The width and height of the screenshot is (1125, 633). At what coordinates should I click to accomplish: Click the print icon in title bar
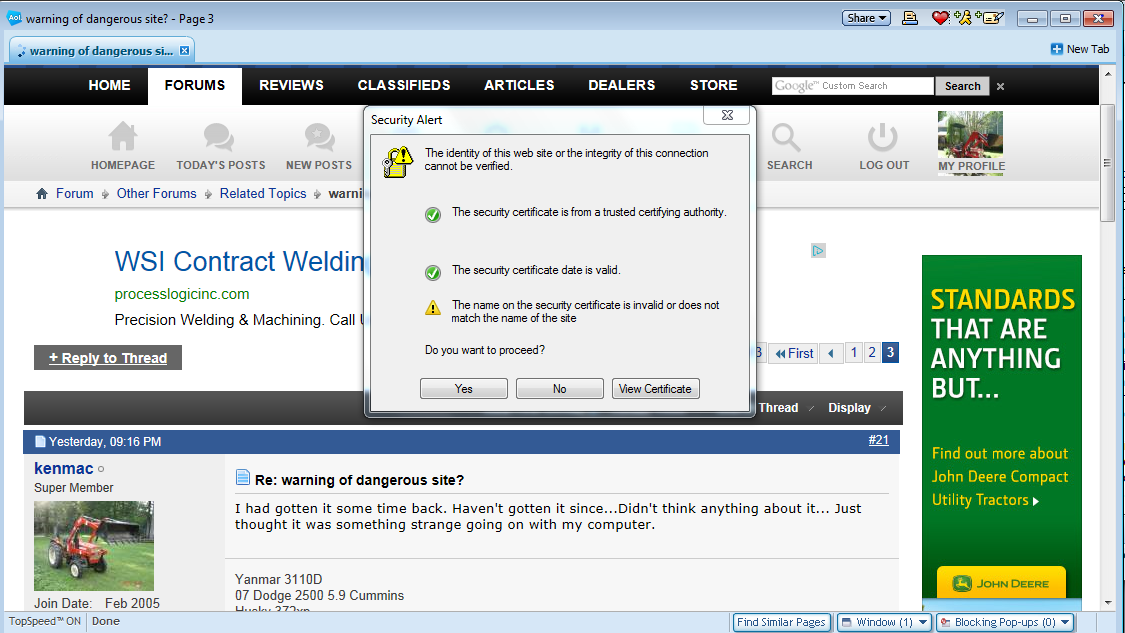910,18
